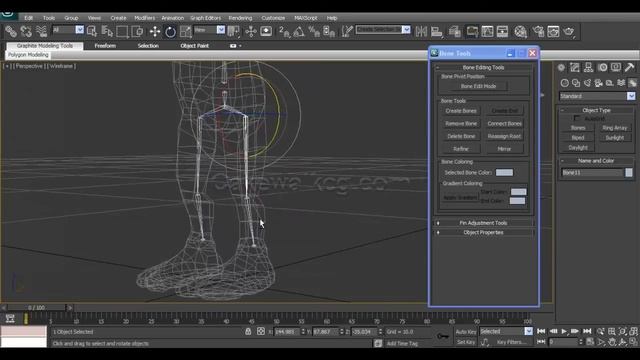Select the Cameras category icon
Screen dimensions: 640x360
point(598,83)
